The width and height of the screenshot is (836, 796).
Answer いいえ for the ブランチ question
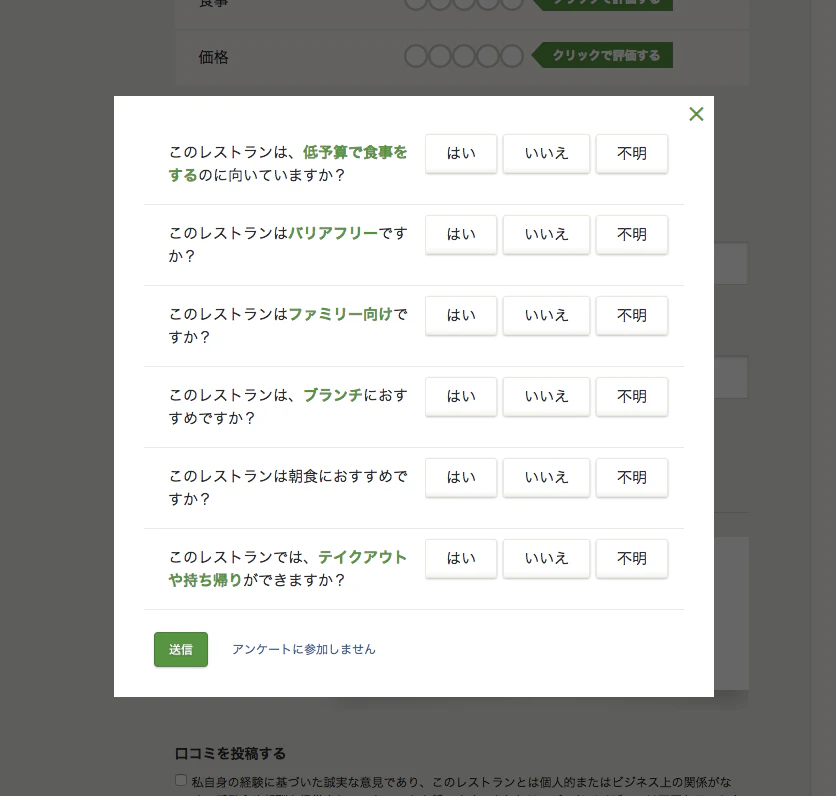[x=546, y=397]
